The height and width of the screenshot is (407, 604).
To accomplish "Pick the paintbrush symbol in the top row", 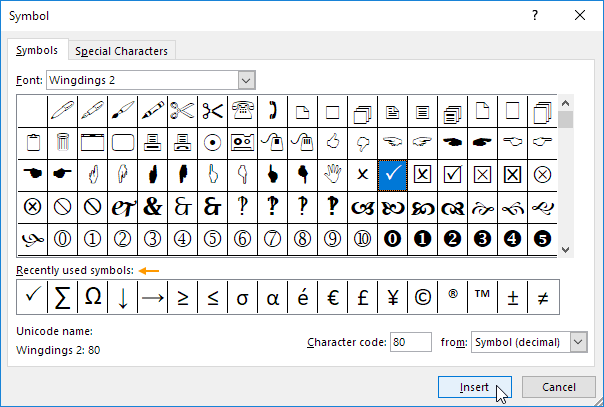I will click(x=123, y=110).
